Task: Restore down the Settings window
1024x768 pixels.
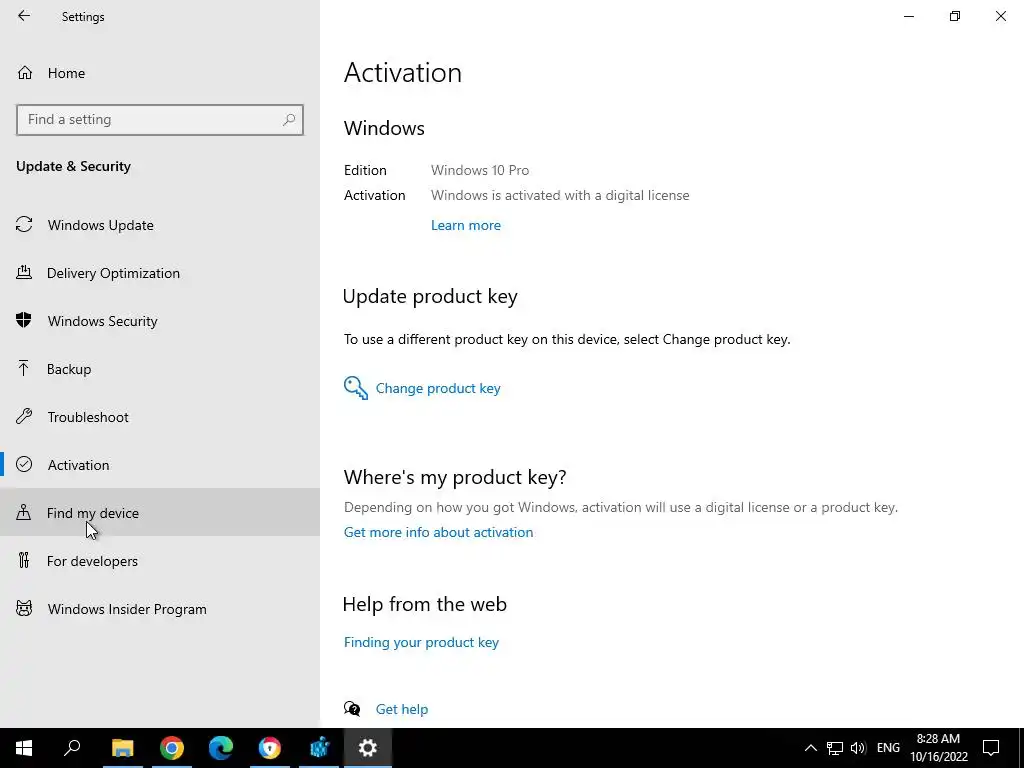Action: point(955,16)
